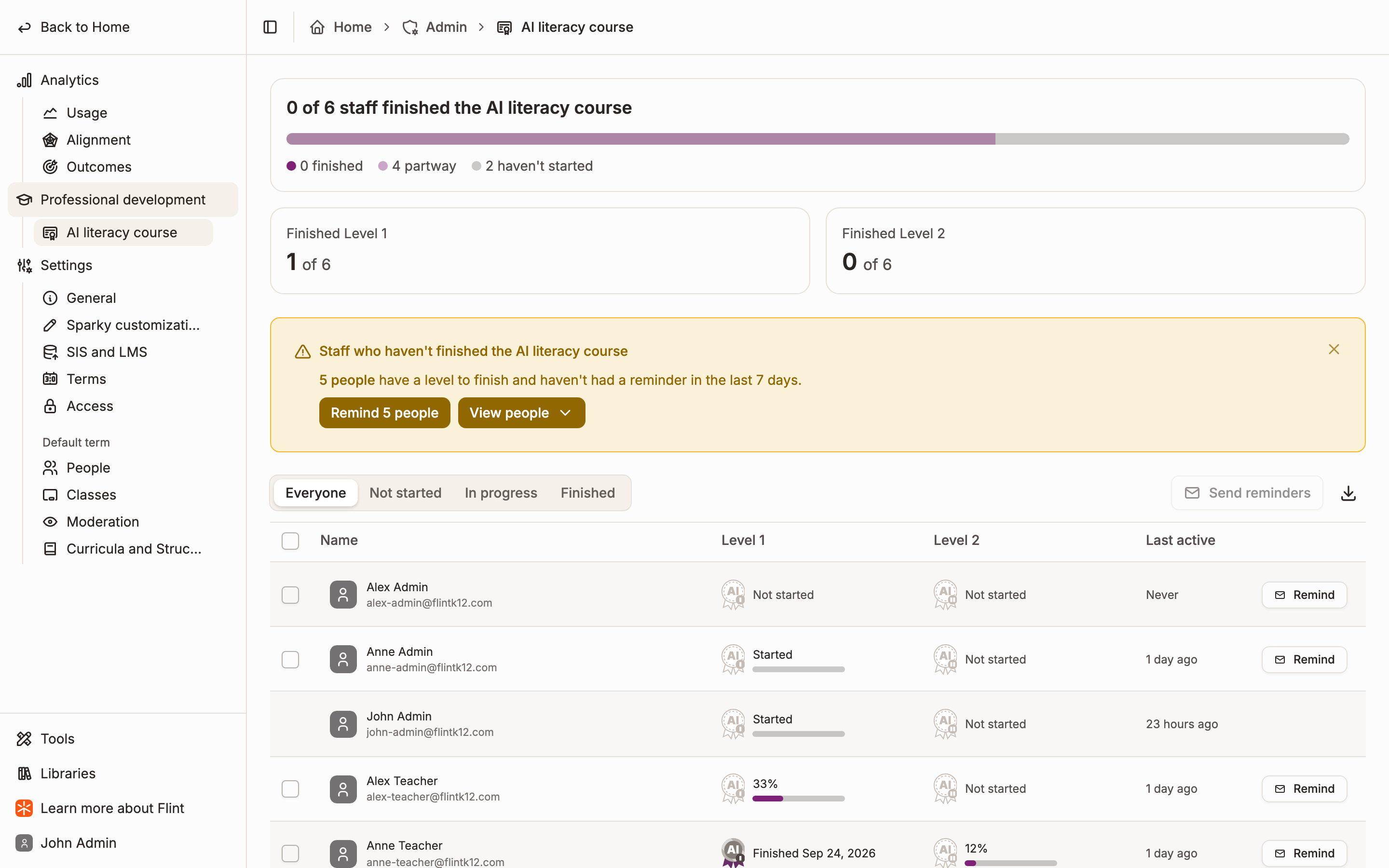Open Tools icon in sidebar
Viewport: 1389px width, 868px height.
point(24,739)
